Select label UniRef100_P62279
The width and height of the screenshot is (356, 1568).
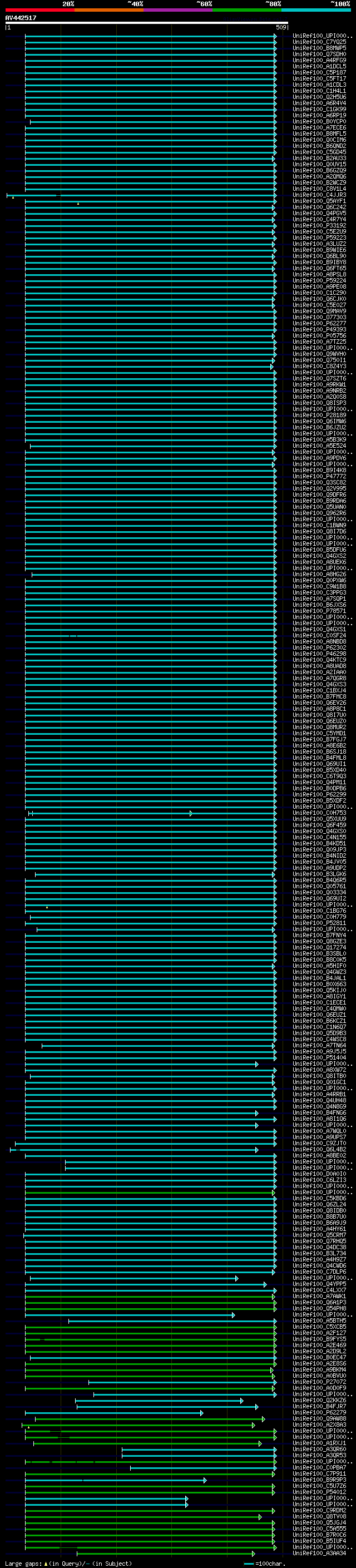point(319,1412)
